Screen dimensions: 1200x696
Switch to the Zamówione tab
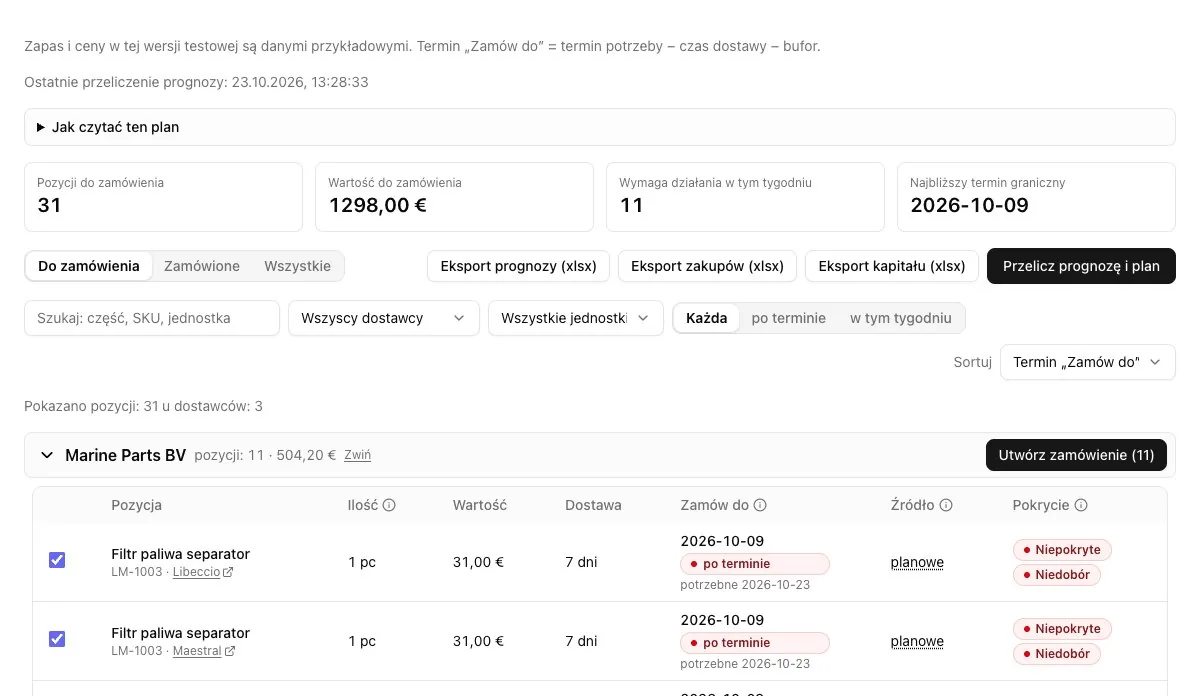coord(202,266)
